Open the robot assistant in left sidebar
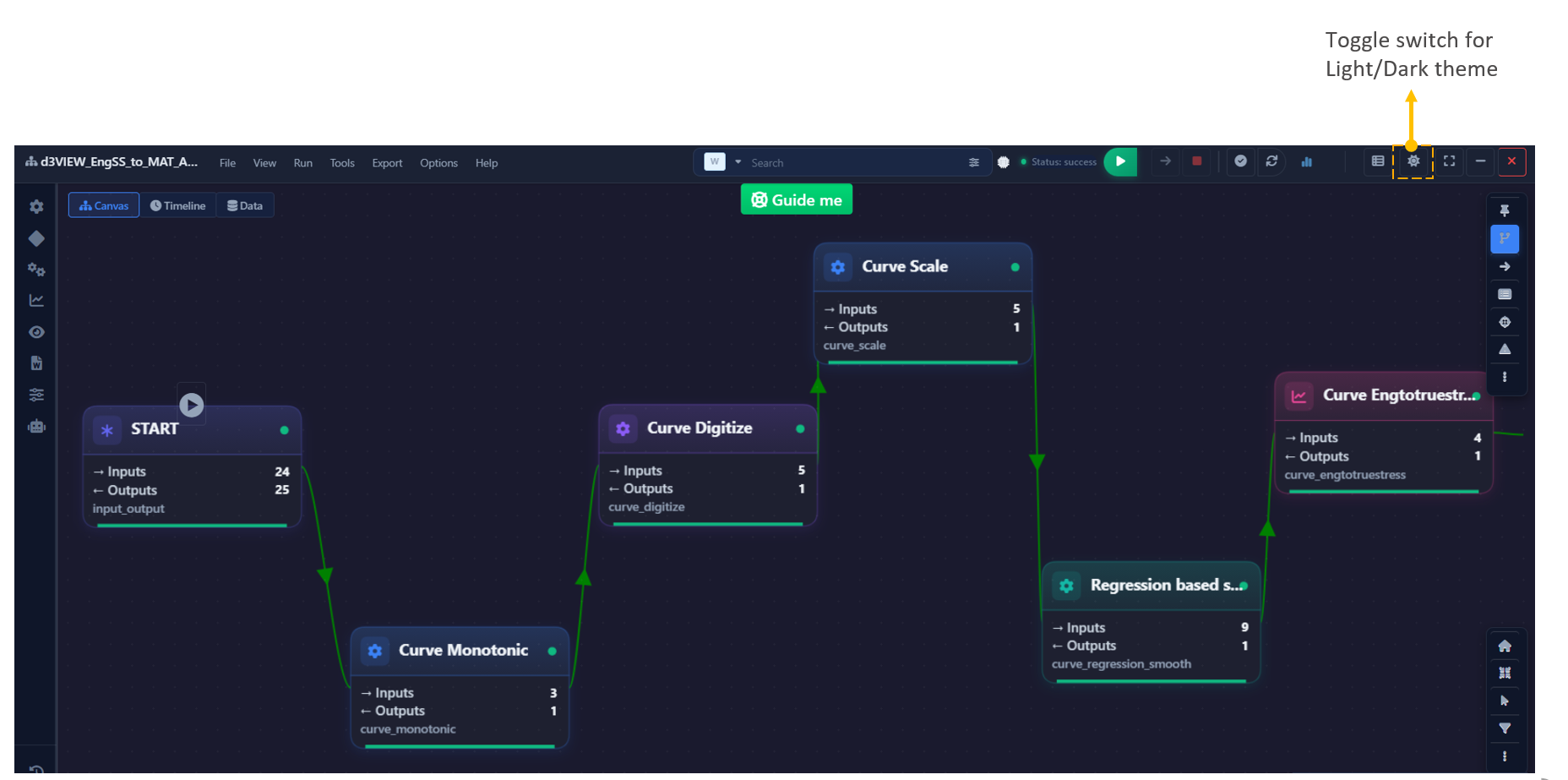The image size is (1568, 780). pyautogui.click(x=36, y=427)
